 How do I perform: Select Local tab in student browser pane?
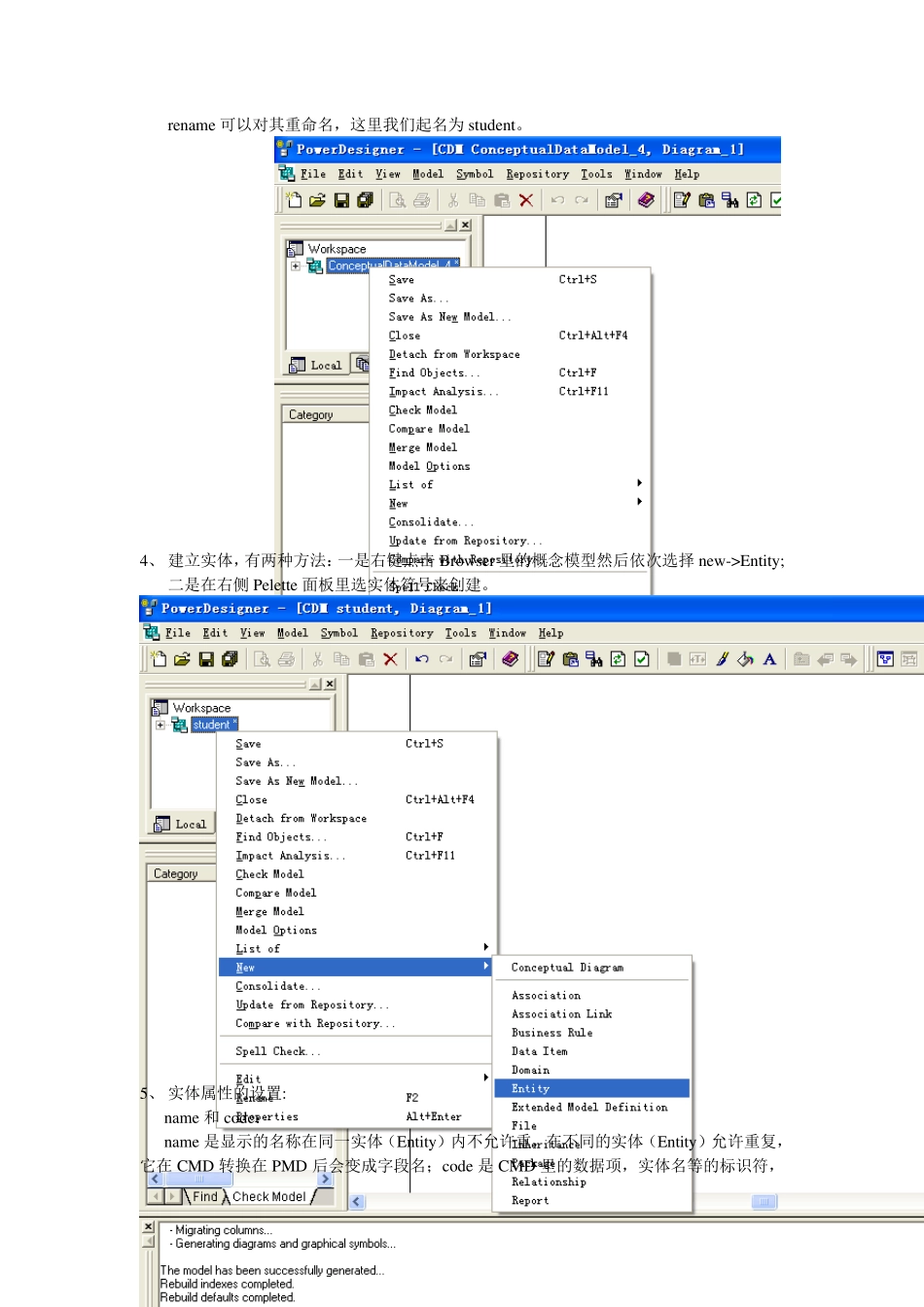click(x=181, y=824)
